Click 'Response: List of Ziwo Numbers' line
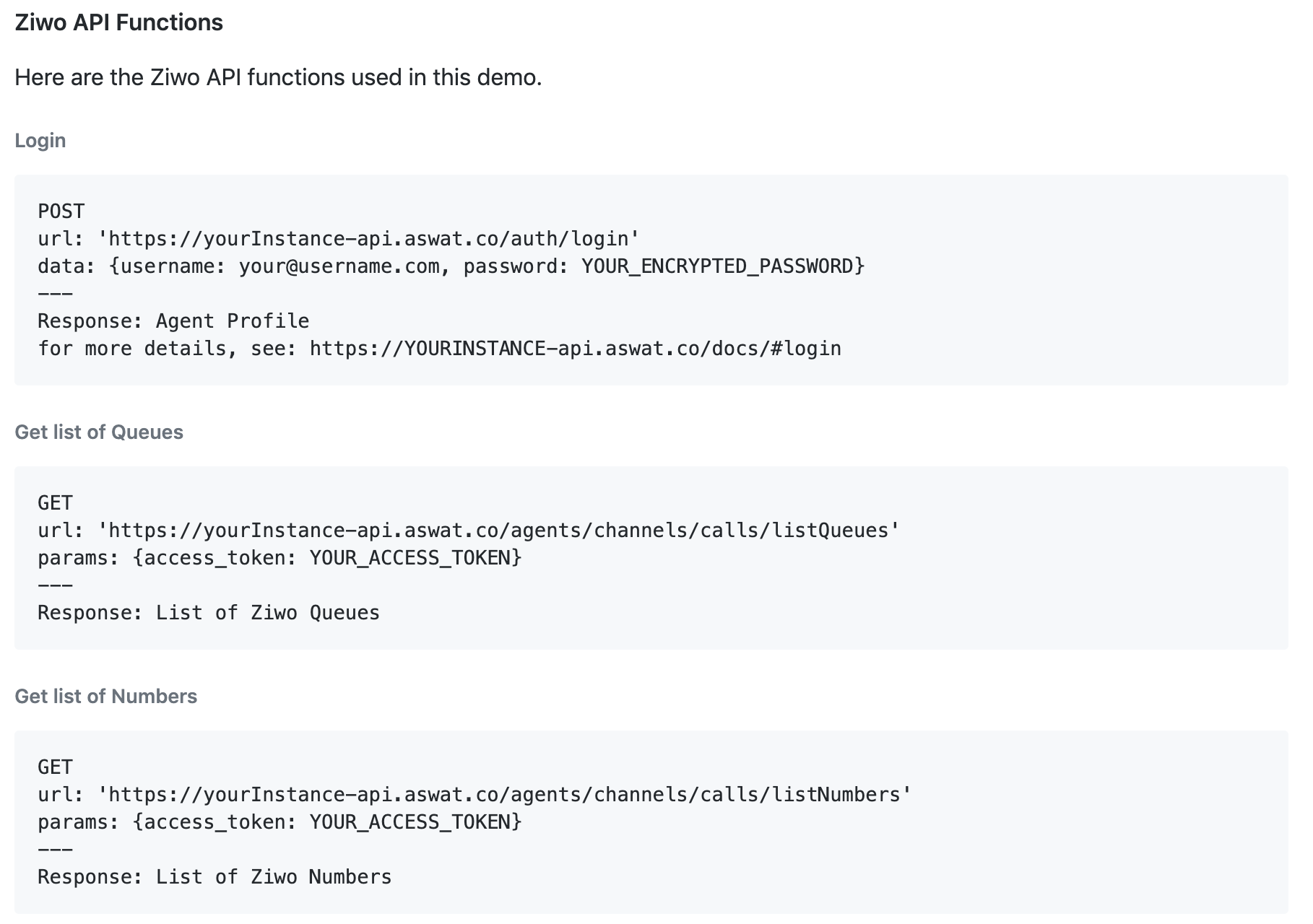The width and height of the screenshot is (1313, 924). (214, 877)
